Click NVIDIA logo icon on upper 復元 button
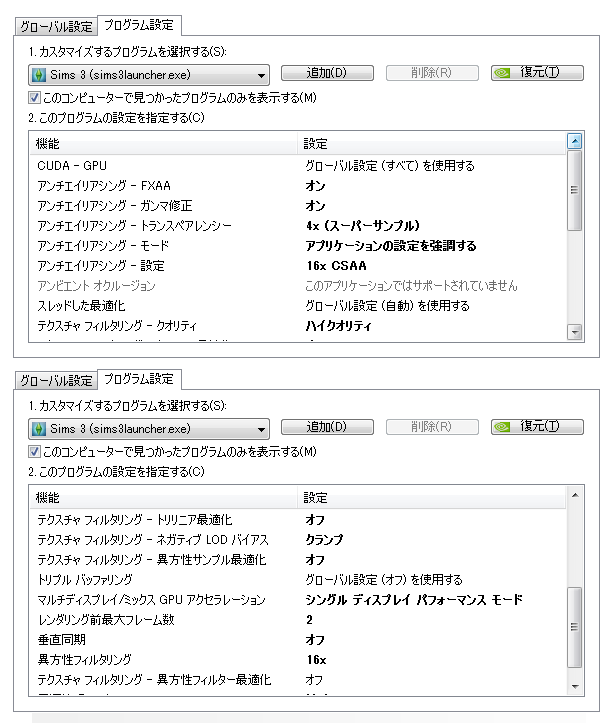Viewport: 611px width, 723px height. pyautogui.click(x=502, y=73)
